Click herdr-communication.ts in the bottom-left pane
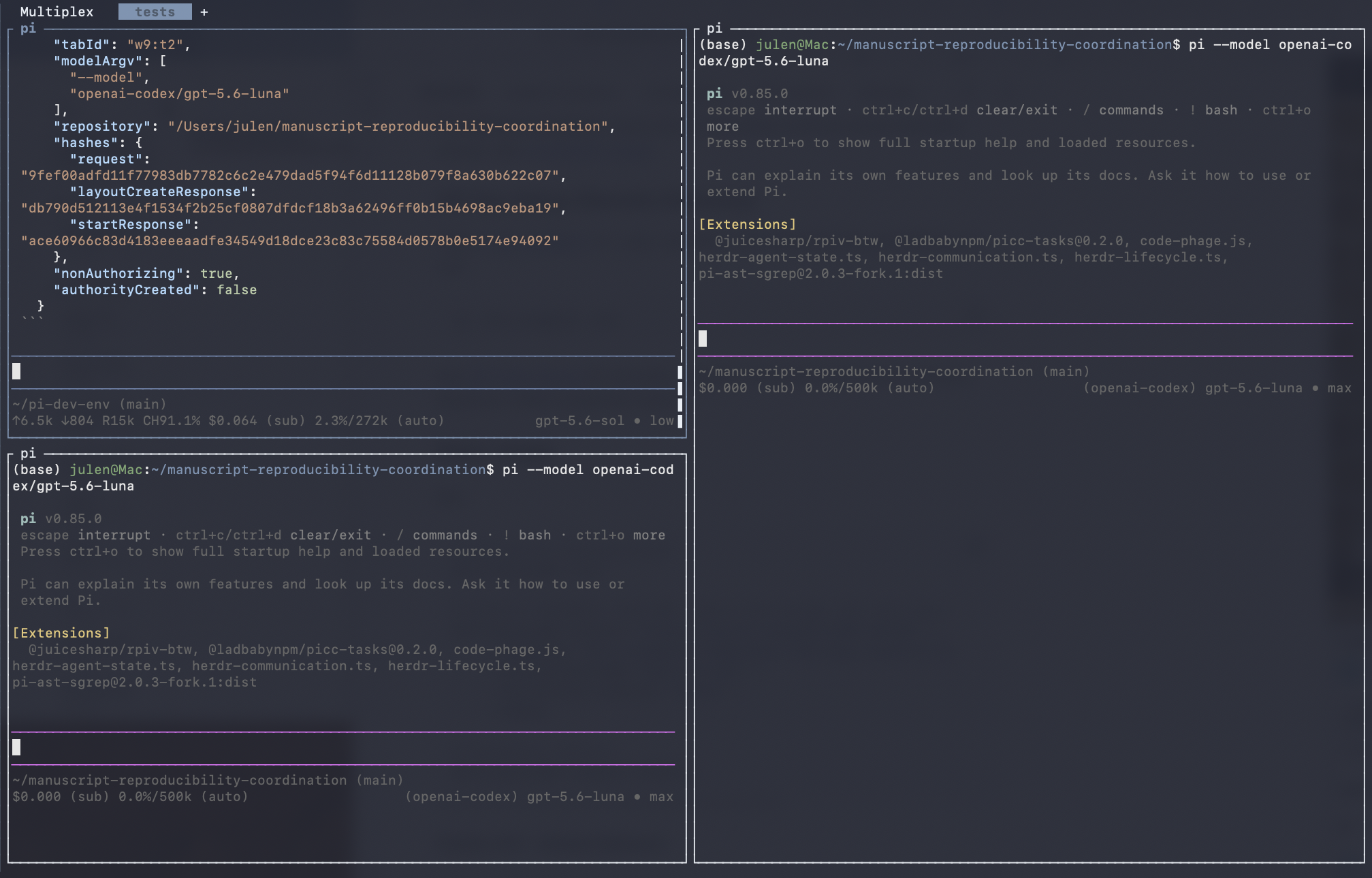The width and height of the screenshot is (1372, 878). [x=281, y=665]
